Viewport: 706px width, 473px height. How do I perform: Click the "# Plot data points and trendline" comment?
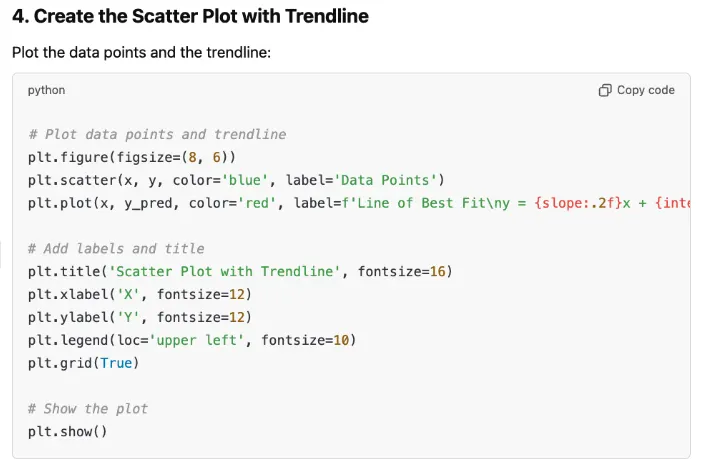[x=157, y=134]
